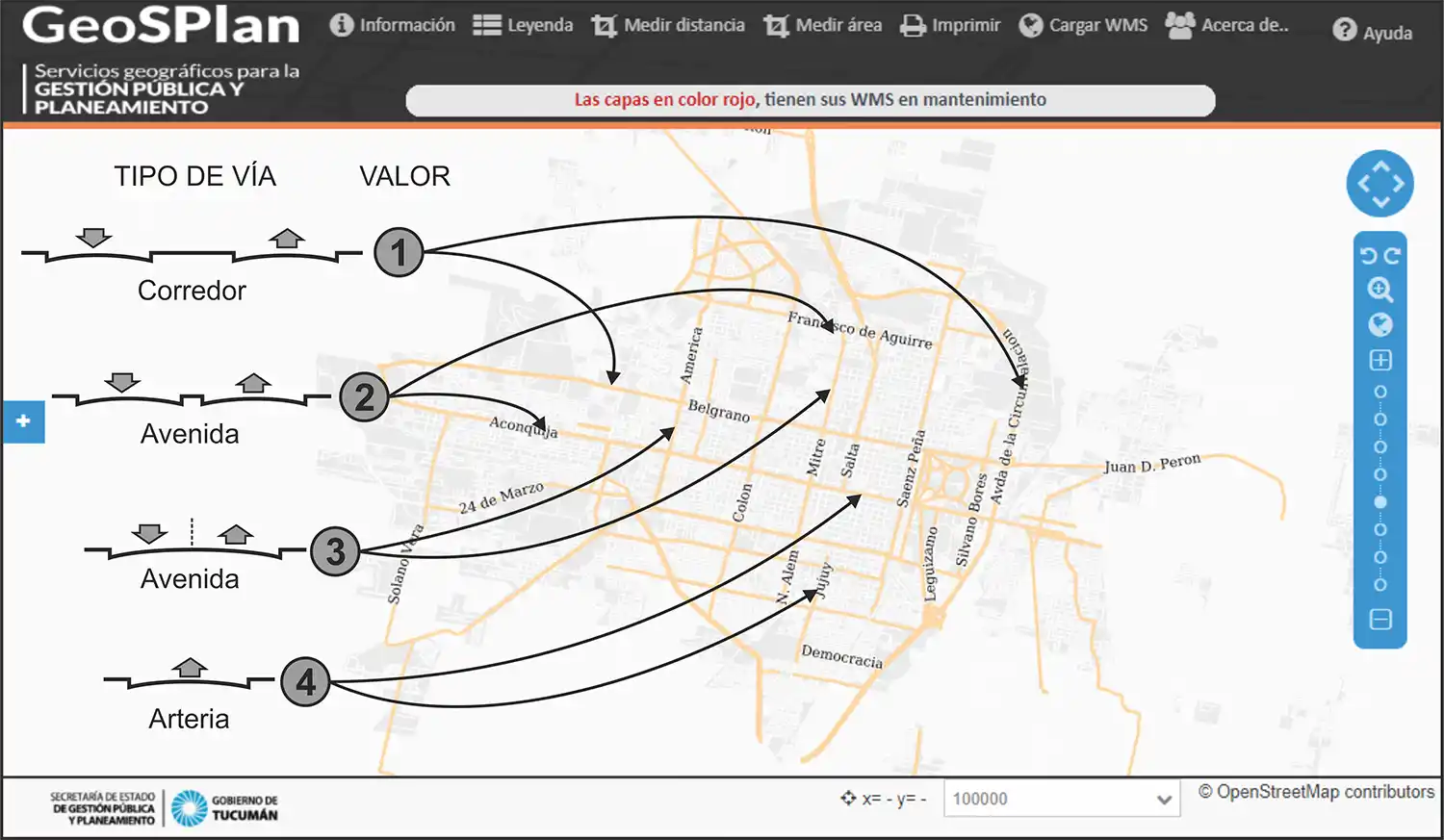Go to previous map view (undo arrow)
Viewport: 1444px width, 840px height.
[x=1368, y=256]
